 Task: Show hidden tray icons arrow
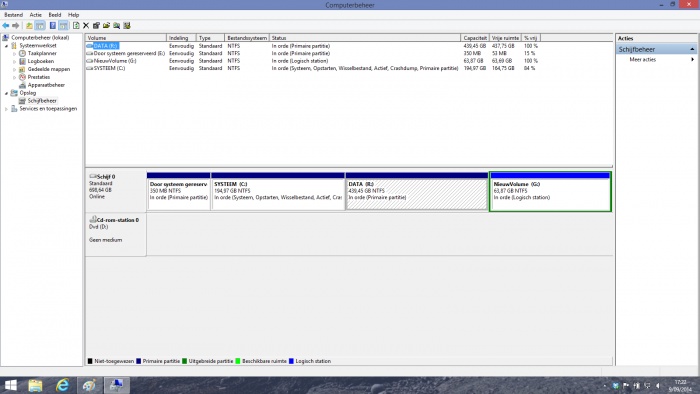click(x=605, y=386)
